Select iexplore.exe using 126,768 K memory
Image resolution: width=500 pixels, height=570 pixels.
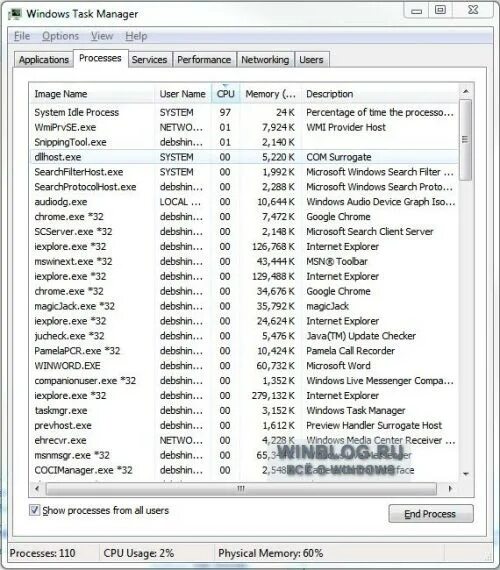click(x=244, y=246)
